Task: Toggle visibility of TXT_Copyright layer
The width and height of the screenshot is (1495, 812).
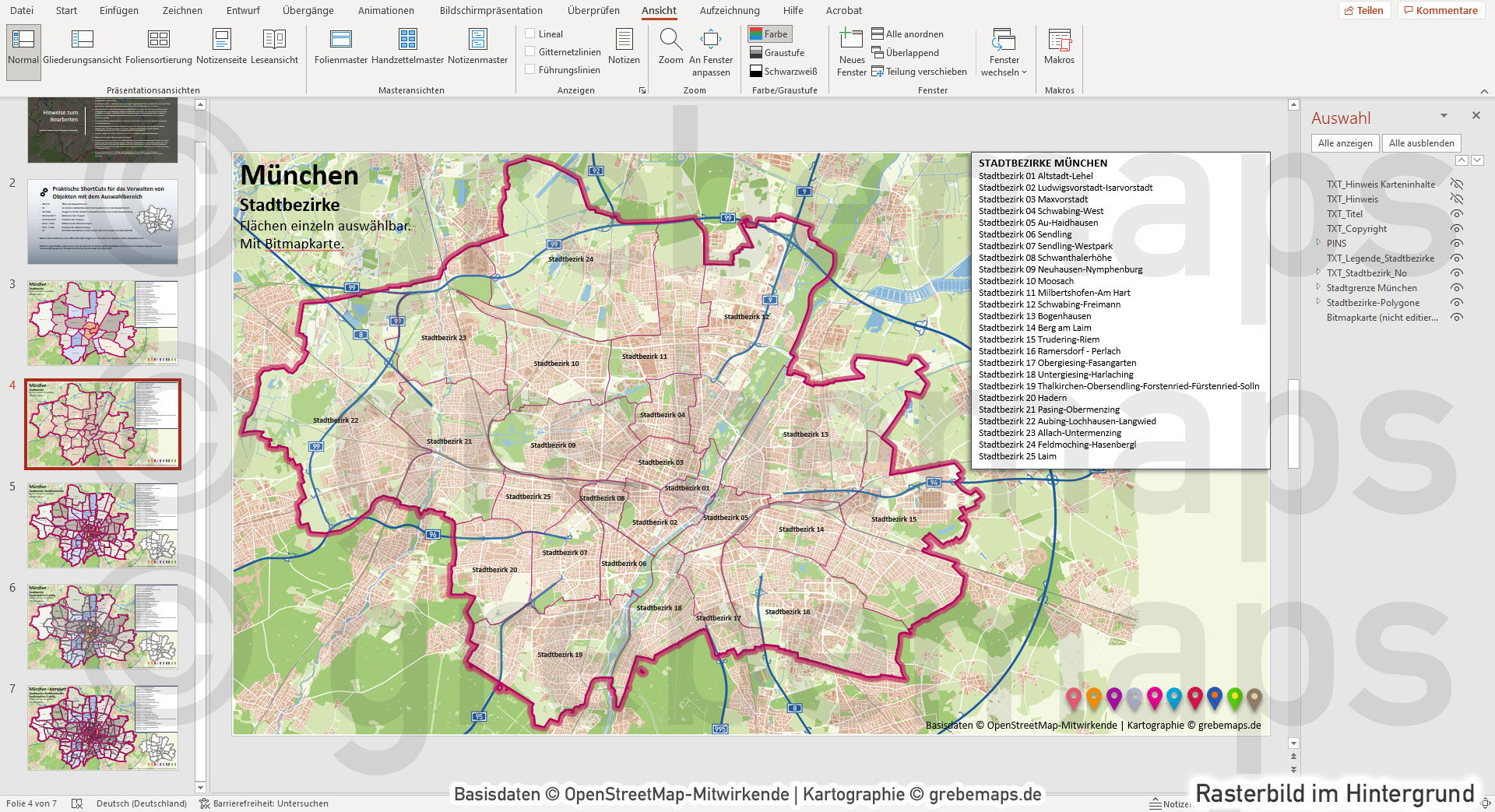Action: click(x=1457, y=229)
